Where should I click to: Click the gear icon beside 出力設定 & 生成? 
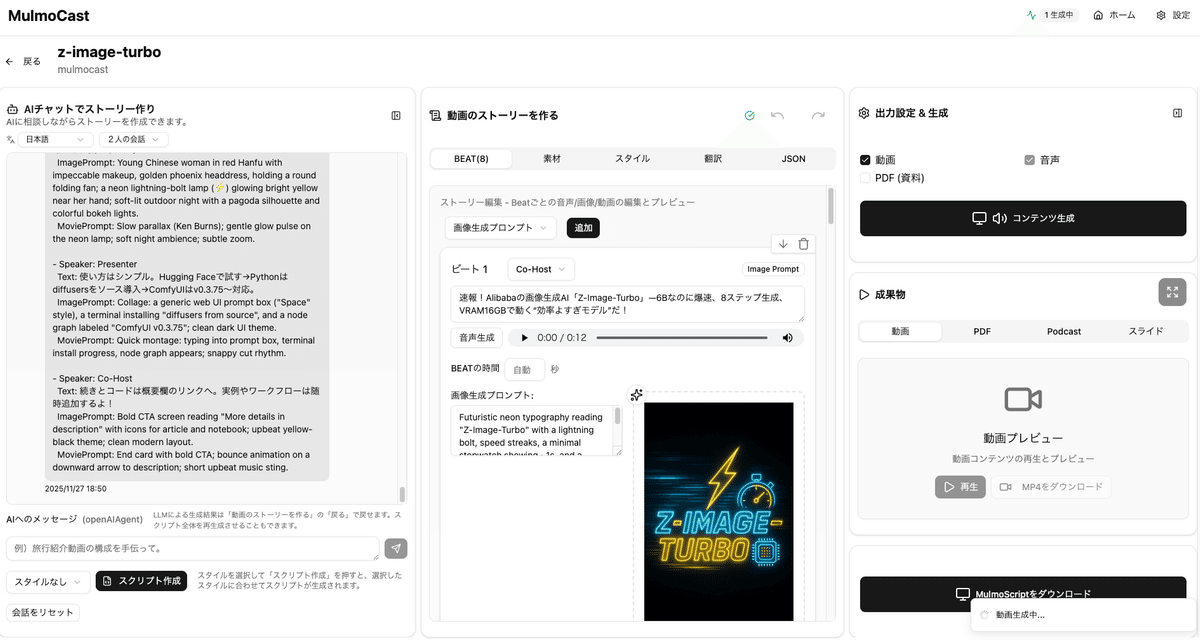pos(864,113)
